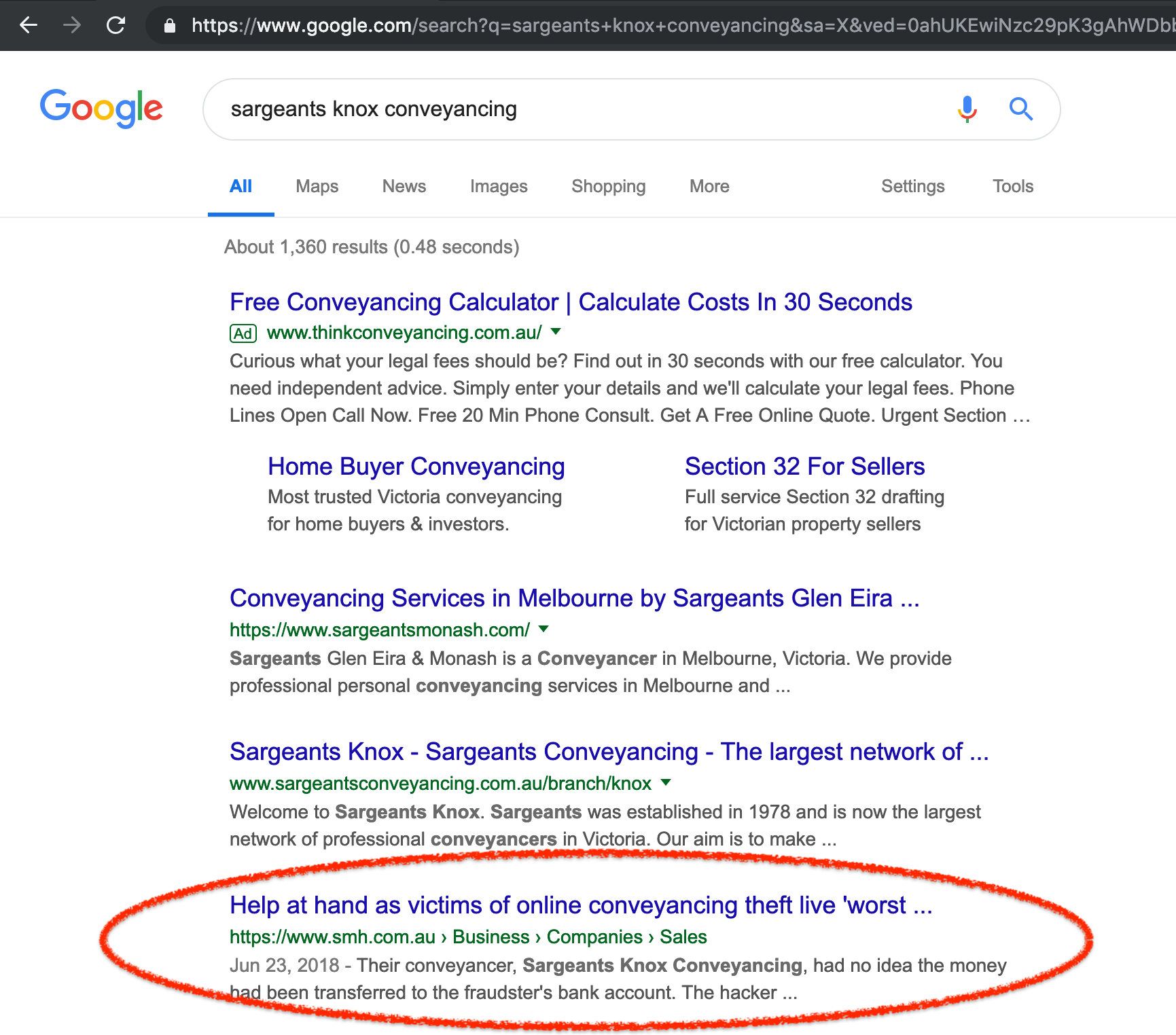
Task: Open the smh.com.au conveyancing theft article
Action: (581, 905)
